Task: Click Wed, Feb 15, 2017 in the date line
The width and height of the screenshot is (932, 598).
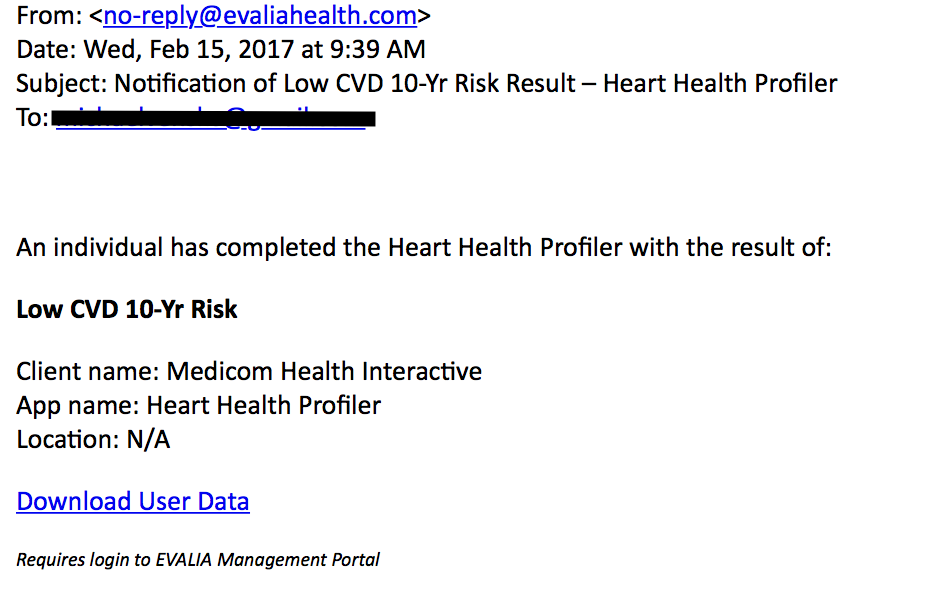Action: coord(188,50)
